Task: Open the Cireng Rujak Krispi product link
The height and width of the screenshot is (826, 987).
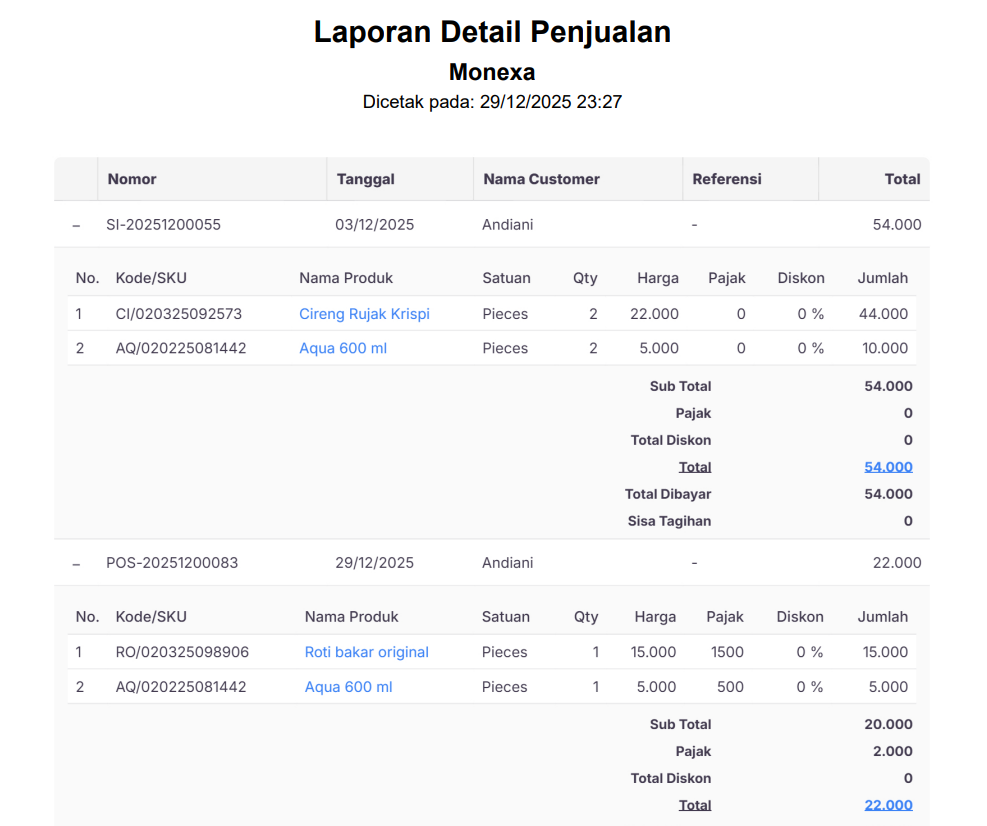Action: [364, 314]
